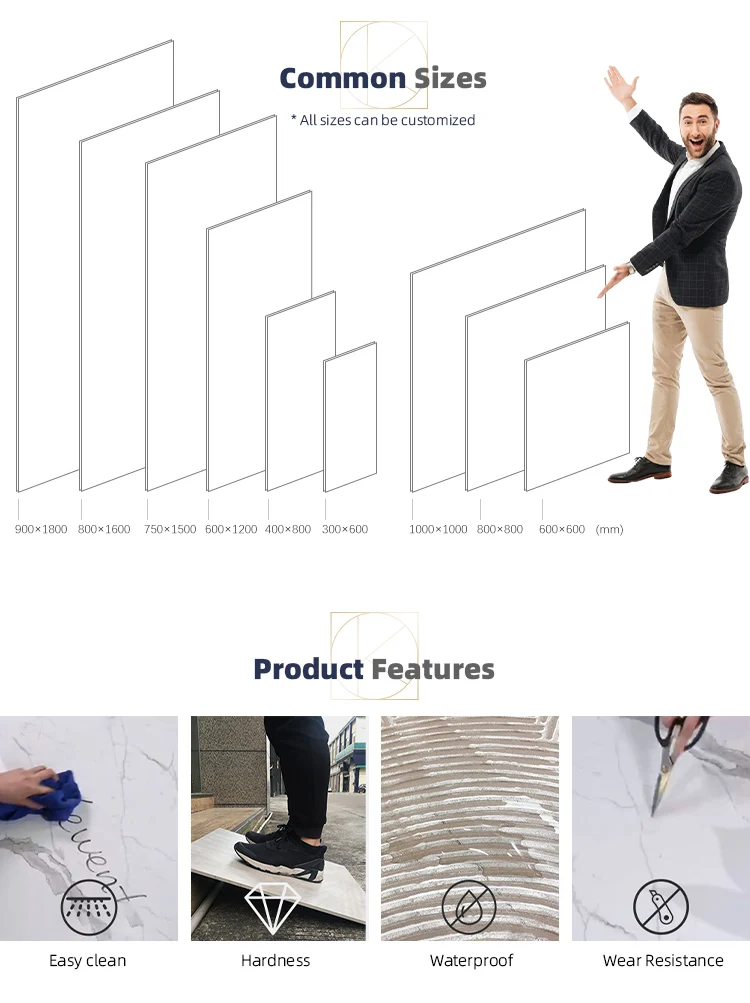Click the diamond icon on Hardness image

tap(273, 906)
